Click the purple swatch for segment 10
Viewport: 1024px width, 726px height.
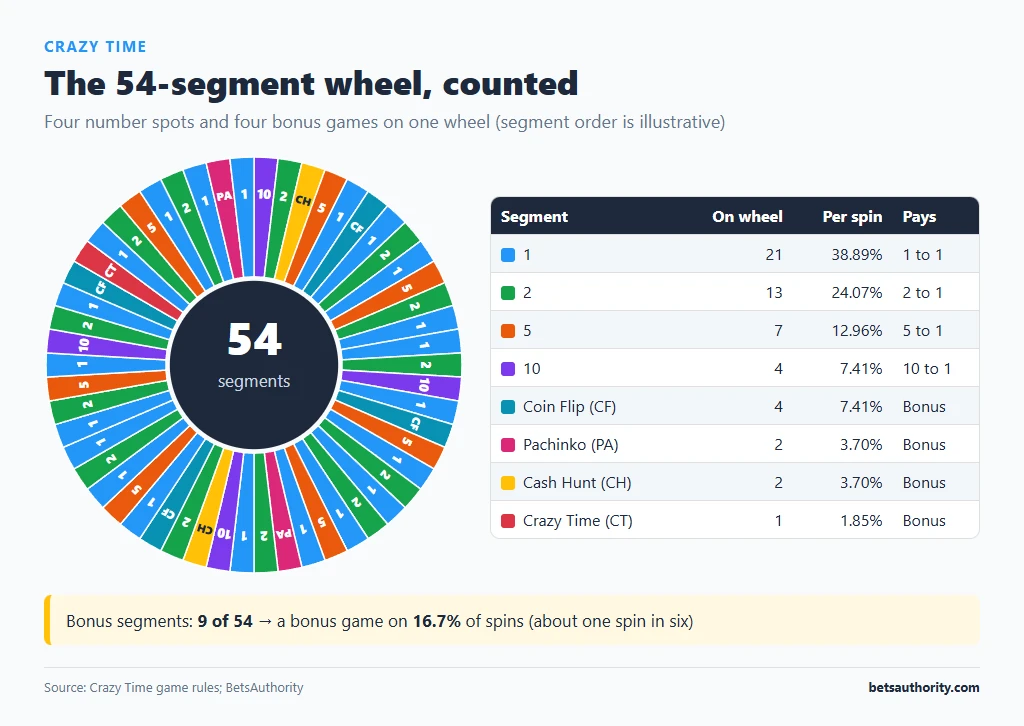pos(507,369)
